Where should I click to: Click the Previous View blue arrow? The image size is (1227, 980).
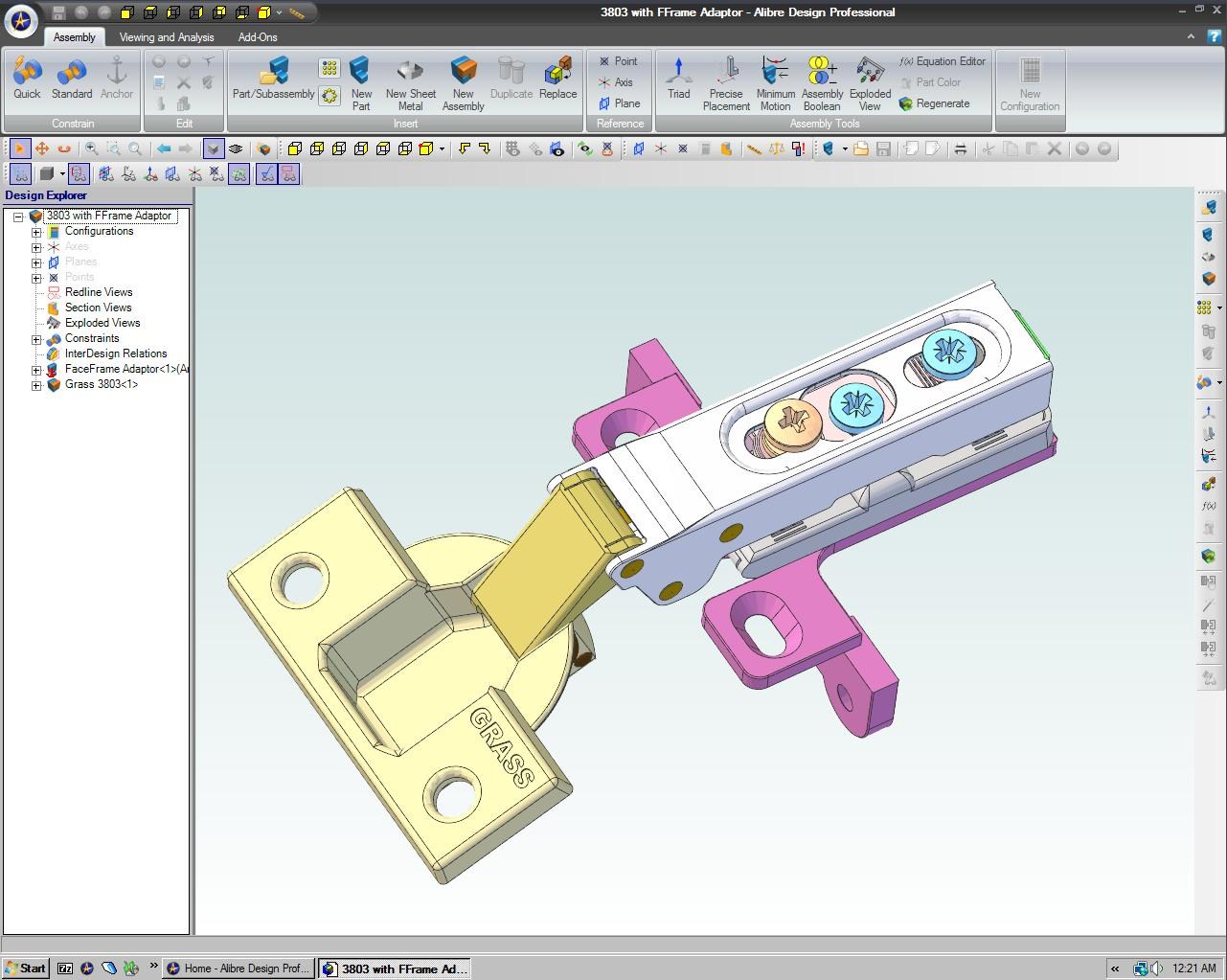(x=164, y=148)
